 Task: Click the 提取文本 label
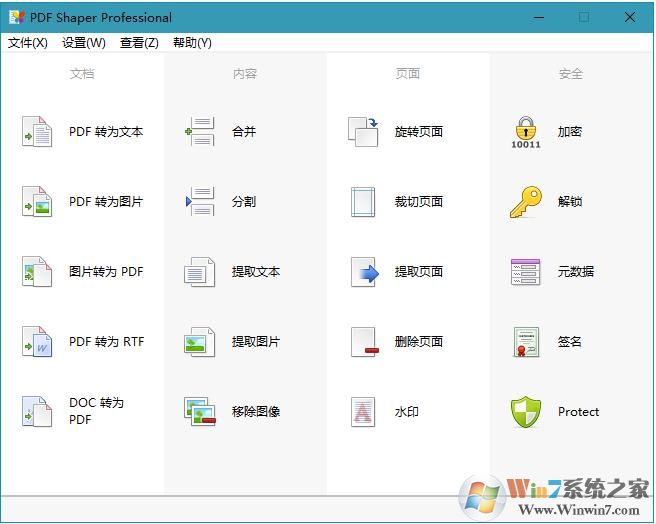click(256, 272)
